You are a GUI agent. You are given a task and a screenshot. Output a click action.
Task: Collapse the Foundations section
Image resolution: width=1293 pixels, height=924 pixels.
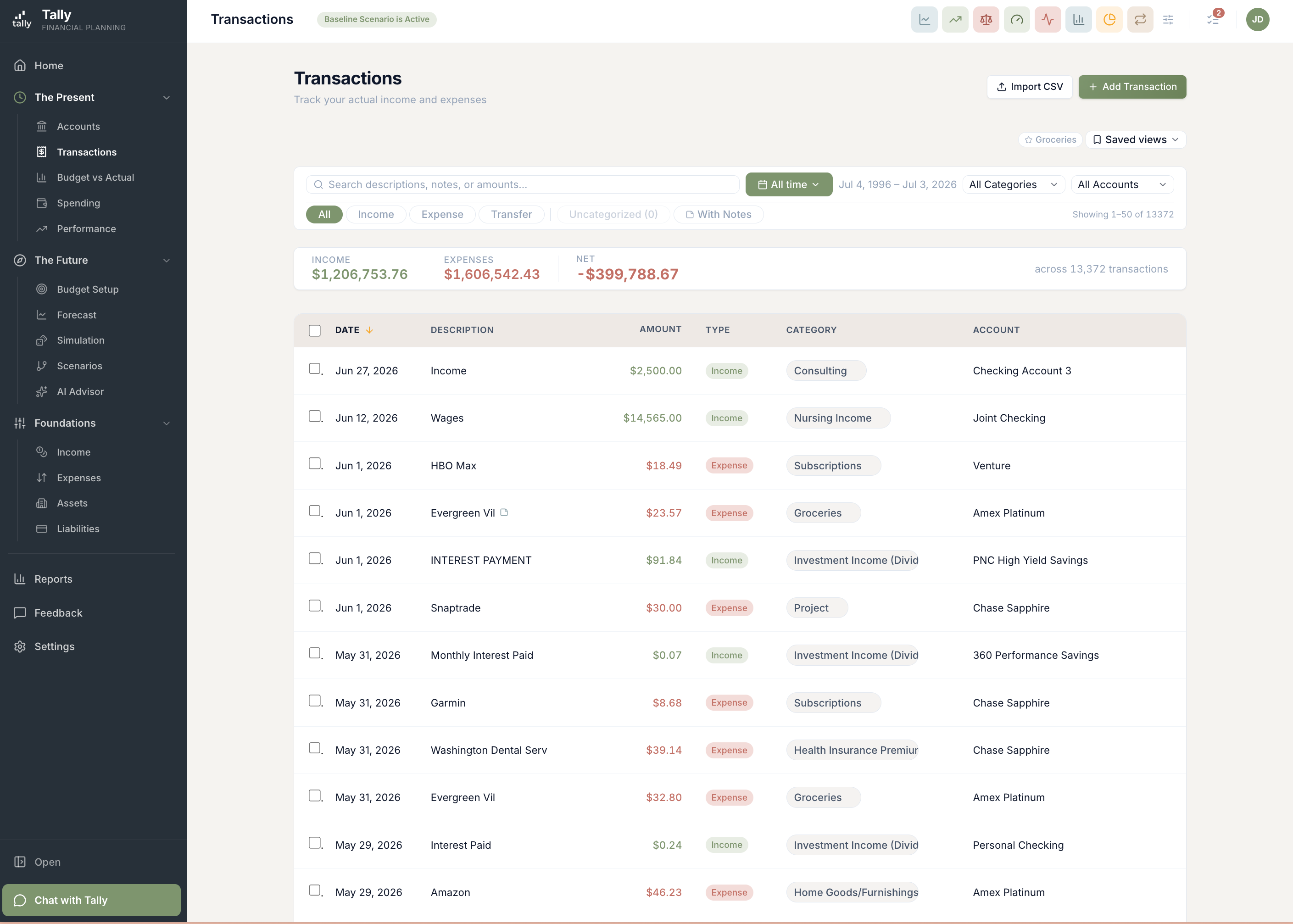[x=167, y=423]
